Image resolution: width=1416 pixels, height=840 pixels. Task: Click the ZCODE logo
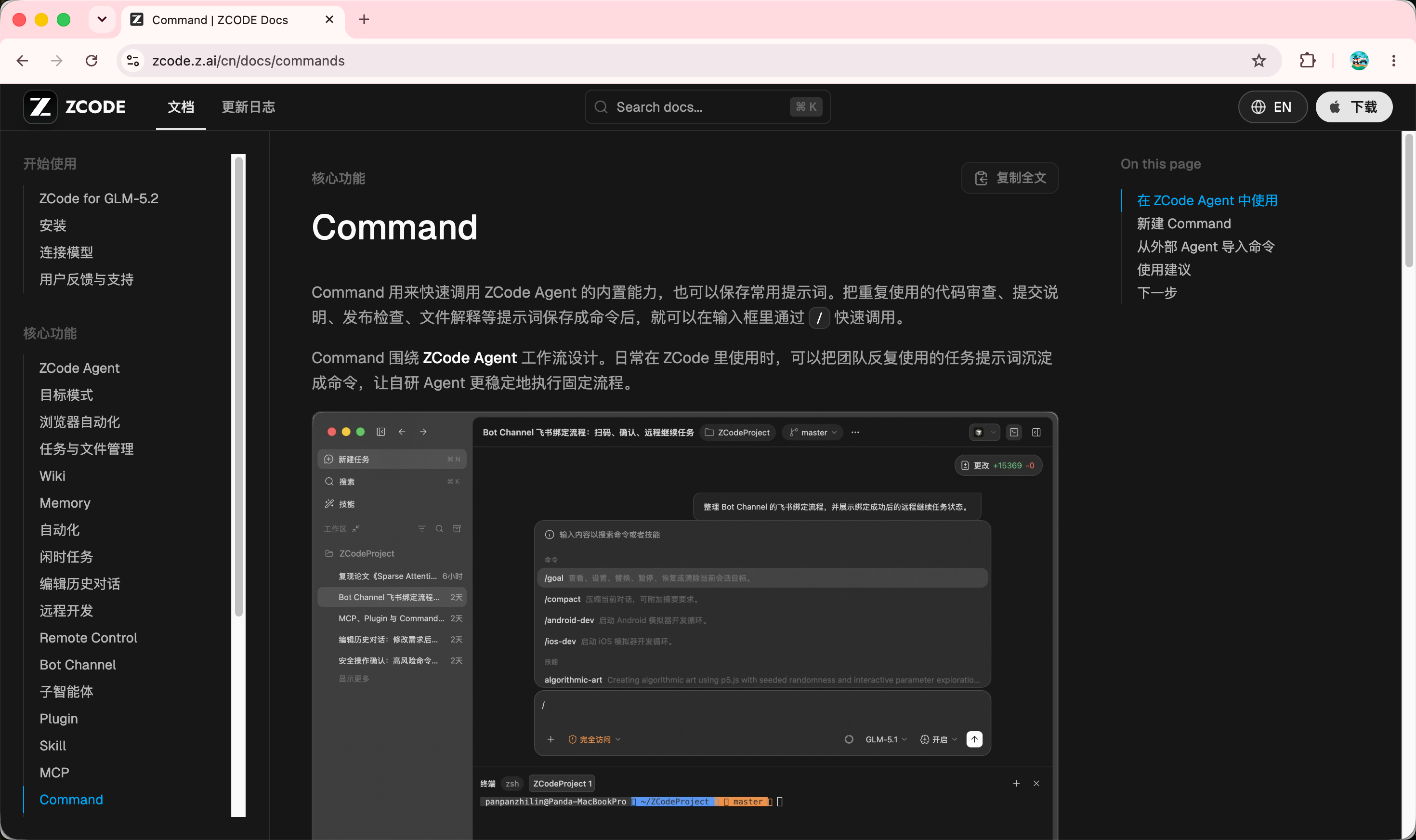[x=75, y=107]
